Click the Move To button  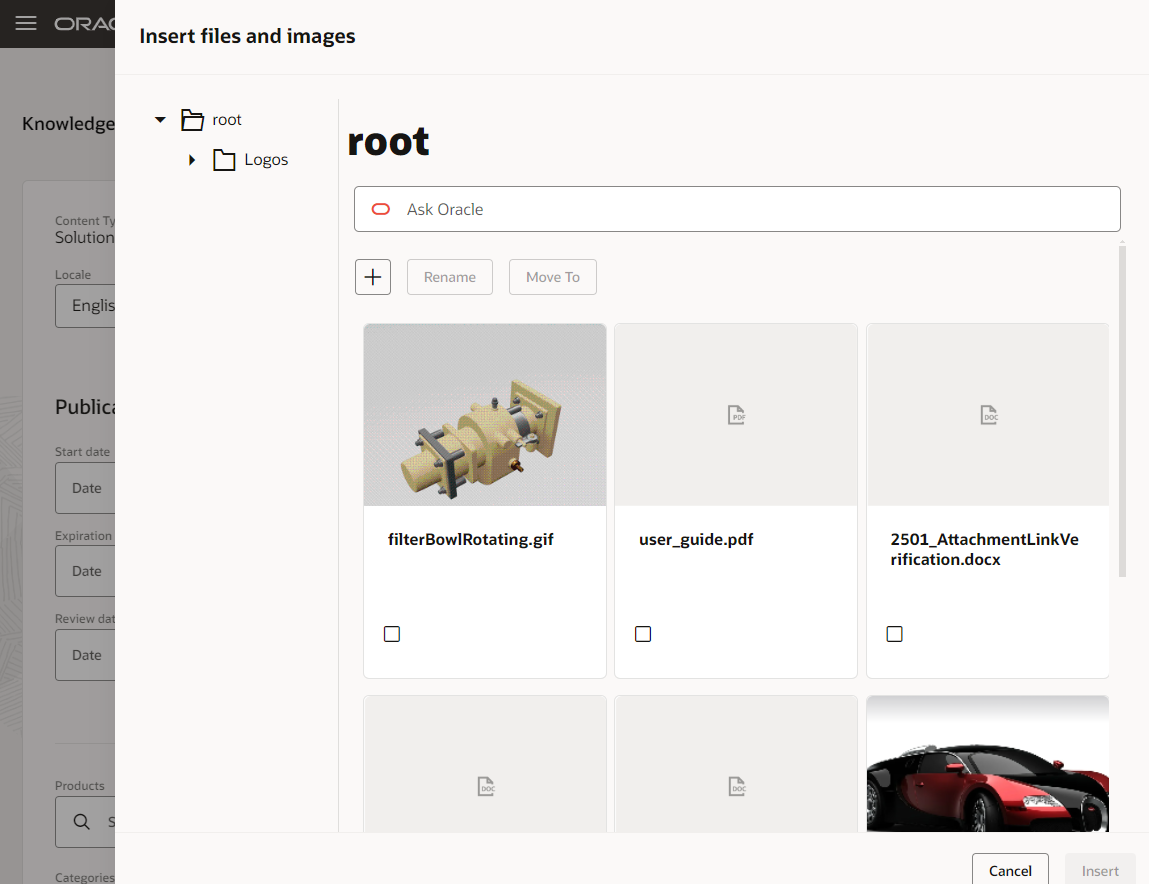click(553, 277)
